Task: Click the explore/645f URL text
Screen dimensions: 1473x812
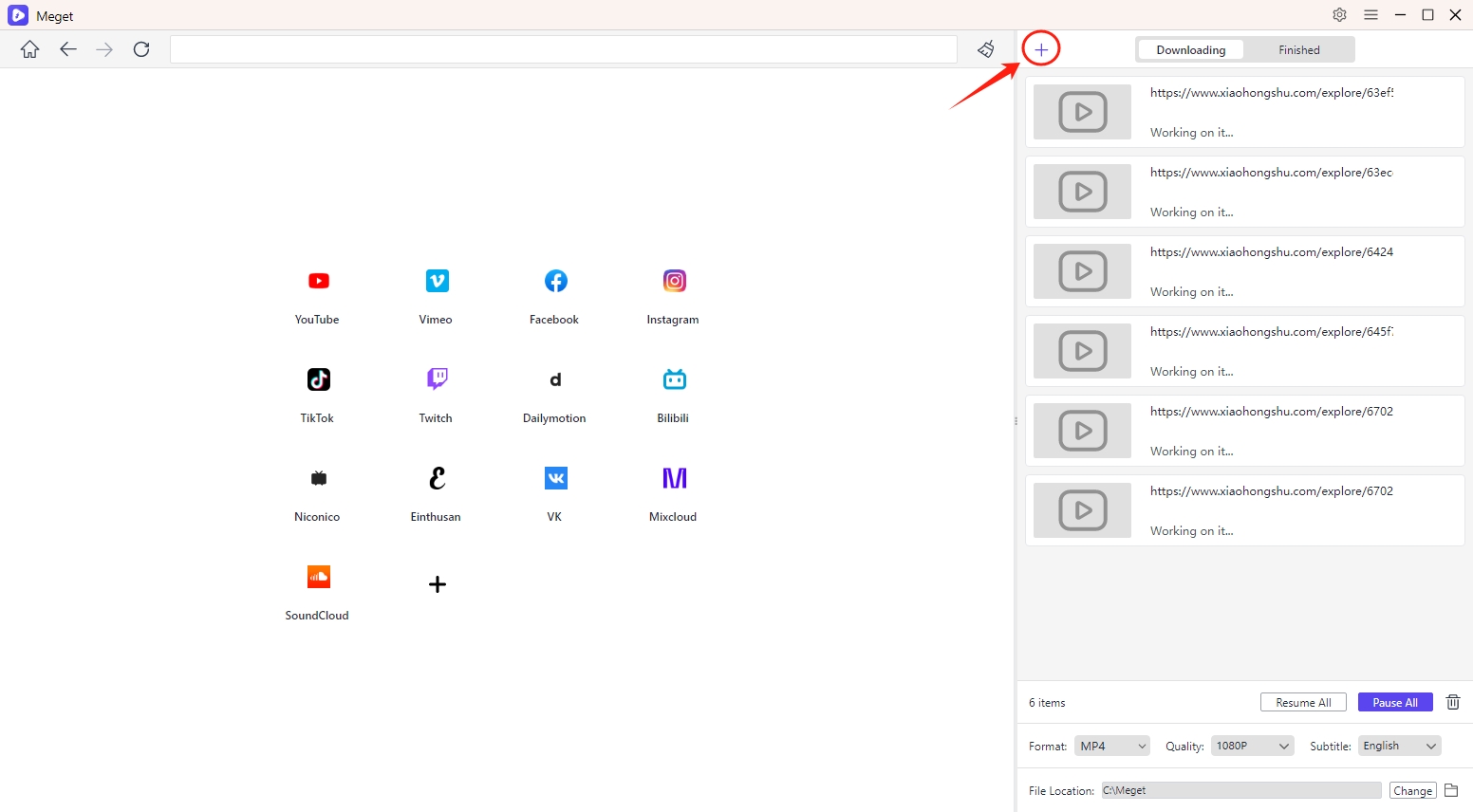Action: [1272, 332]
